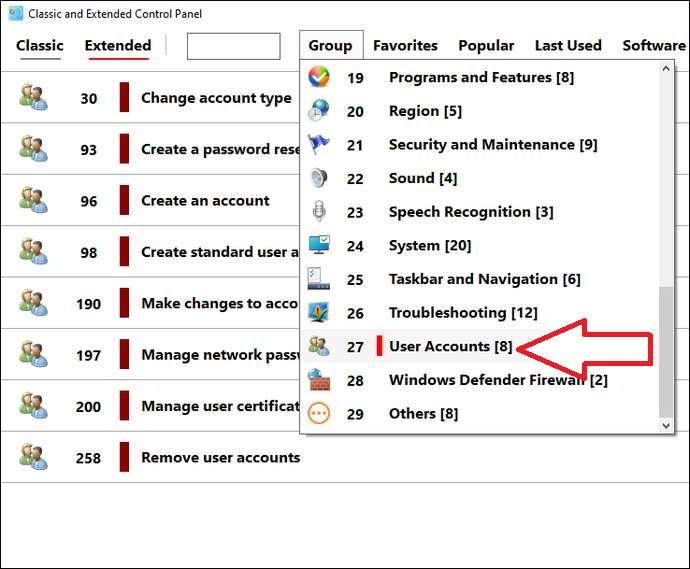Viewport: 690px width, 569px height.
Task: Click the app icon in the title bar
Action: [15, 13]
